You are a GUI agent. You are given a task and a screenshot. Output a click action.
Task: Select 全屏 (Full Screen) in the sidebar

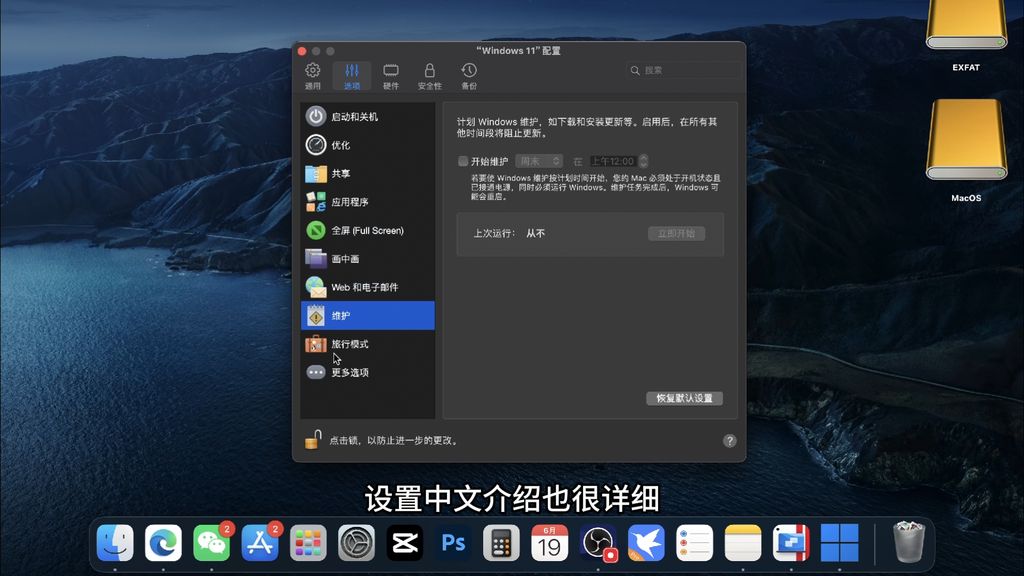[368, 230]
